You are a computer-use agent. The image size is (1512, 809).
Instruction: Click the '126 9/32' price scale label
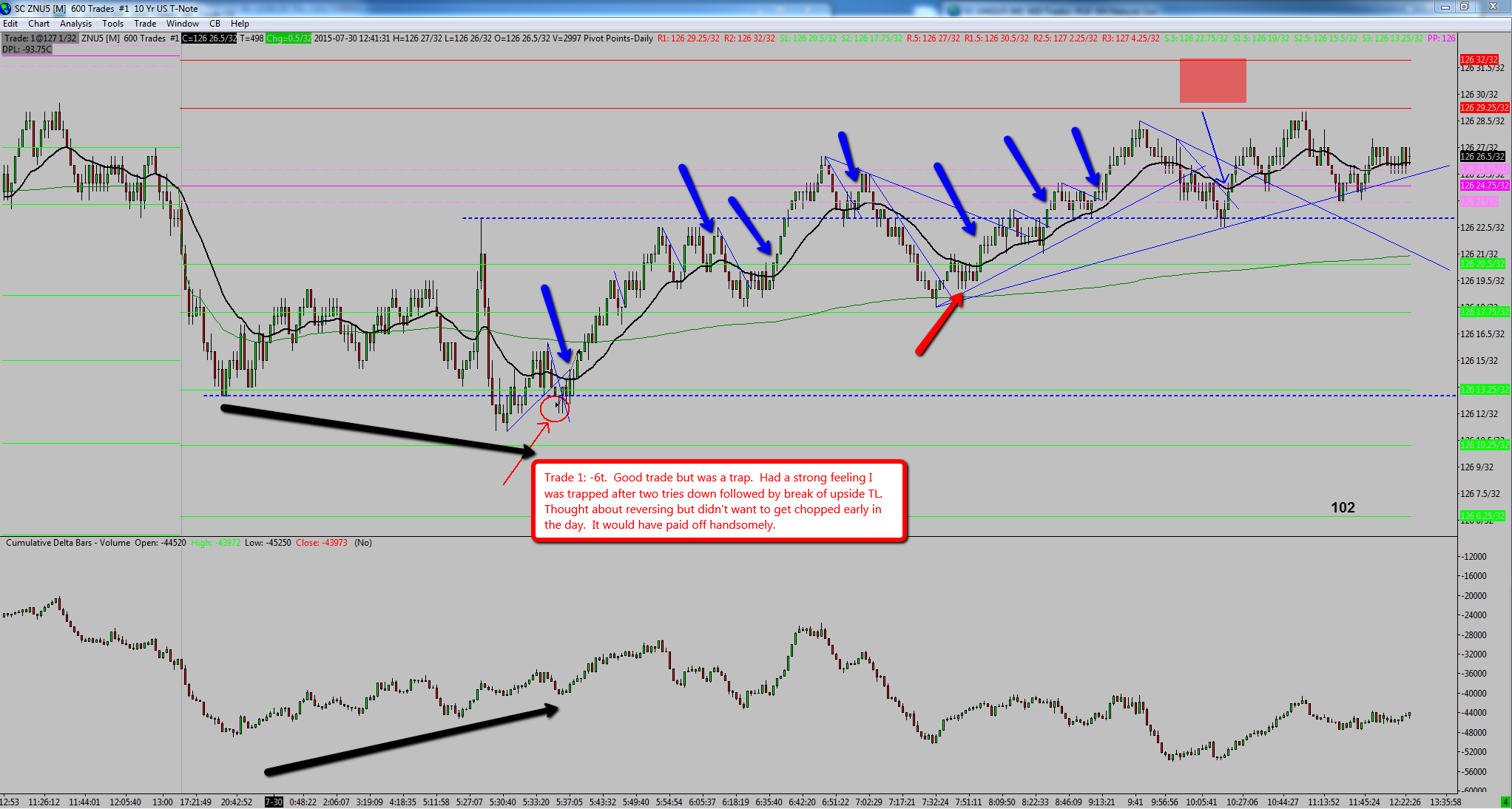click(x=1476, y=467)
